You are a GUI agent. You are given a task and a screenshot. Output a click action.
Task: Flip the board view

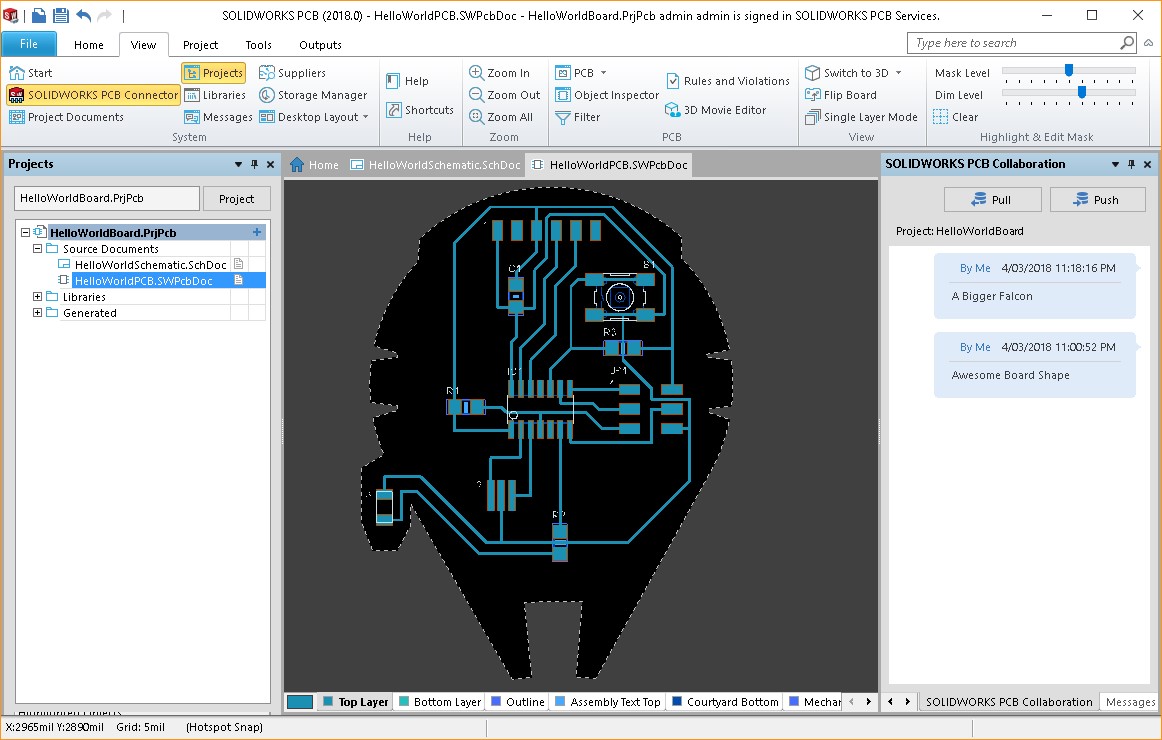coord(840,95)
